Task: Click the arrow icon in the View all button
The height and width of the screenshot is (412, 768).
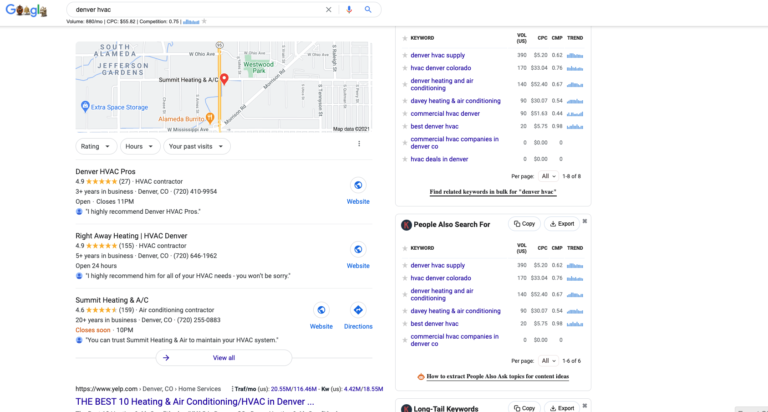Action: point(166,358)
